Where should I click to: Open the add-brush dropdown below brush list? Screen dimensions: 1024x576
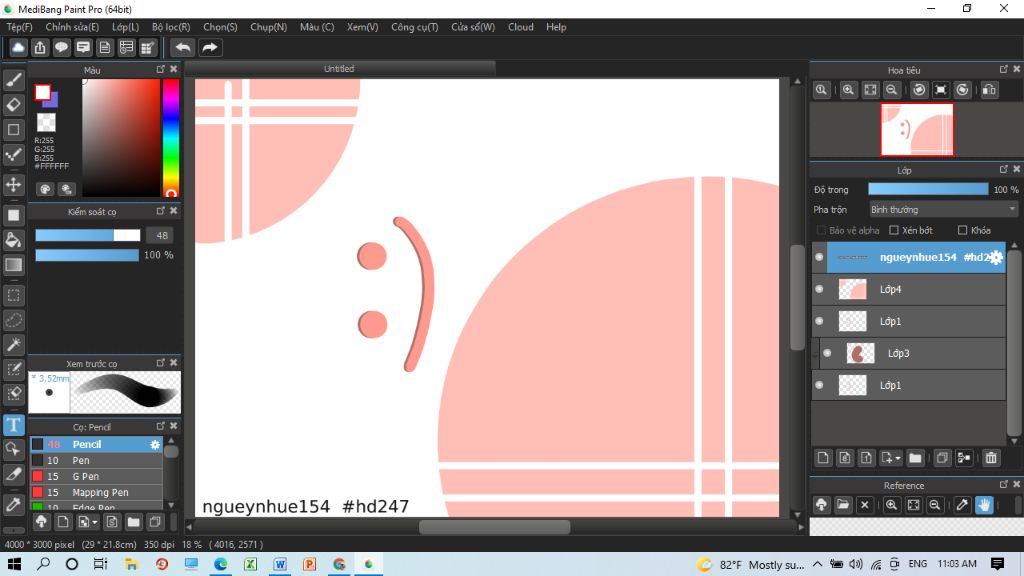point(95,522)
